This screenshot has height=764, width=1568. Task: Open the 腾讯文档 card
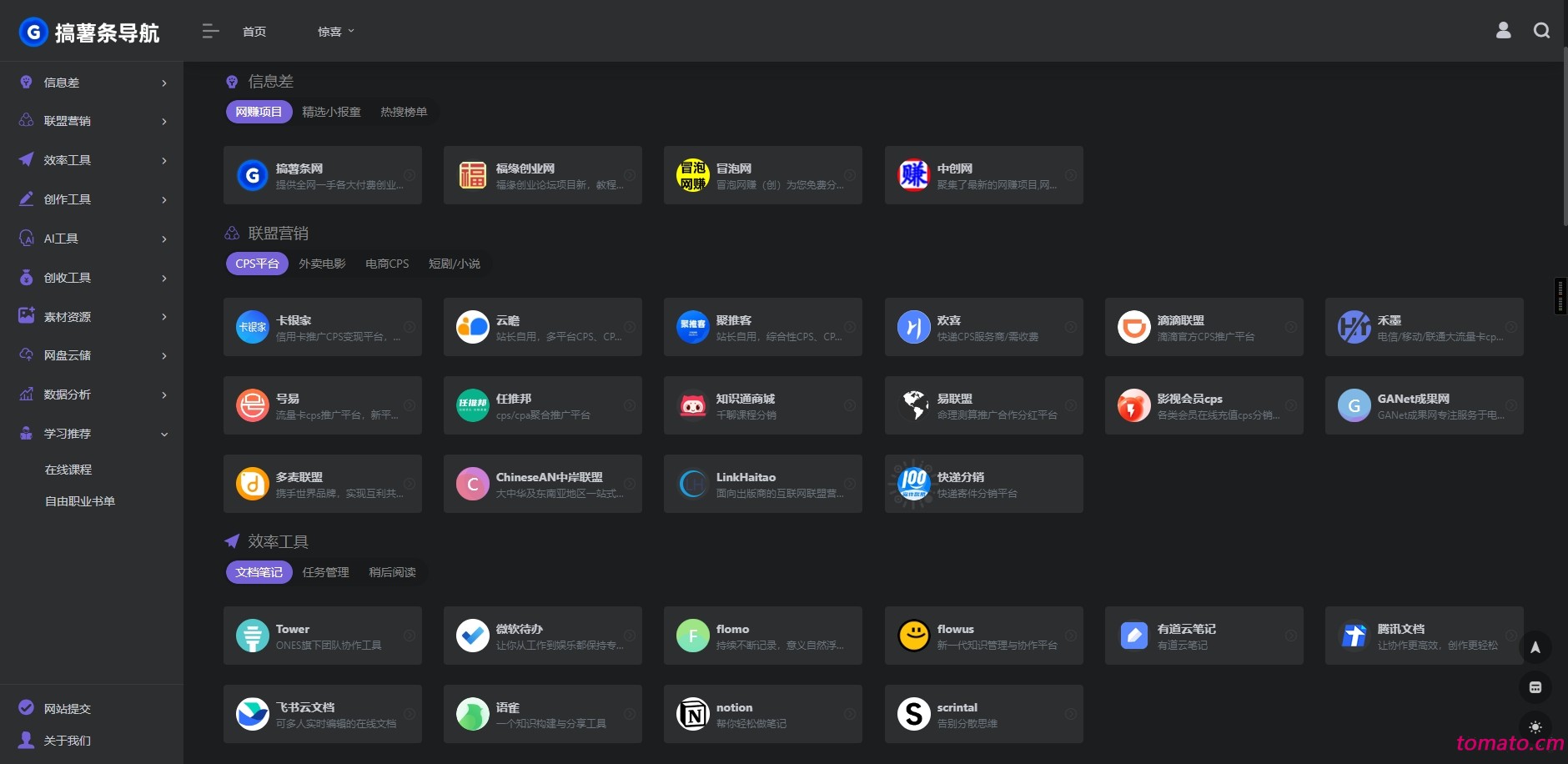click(x=1424, y=636)
